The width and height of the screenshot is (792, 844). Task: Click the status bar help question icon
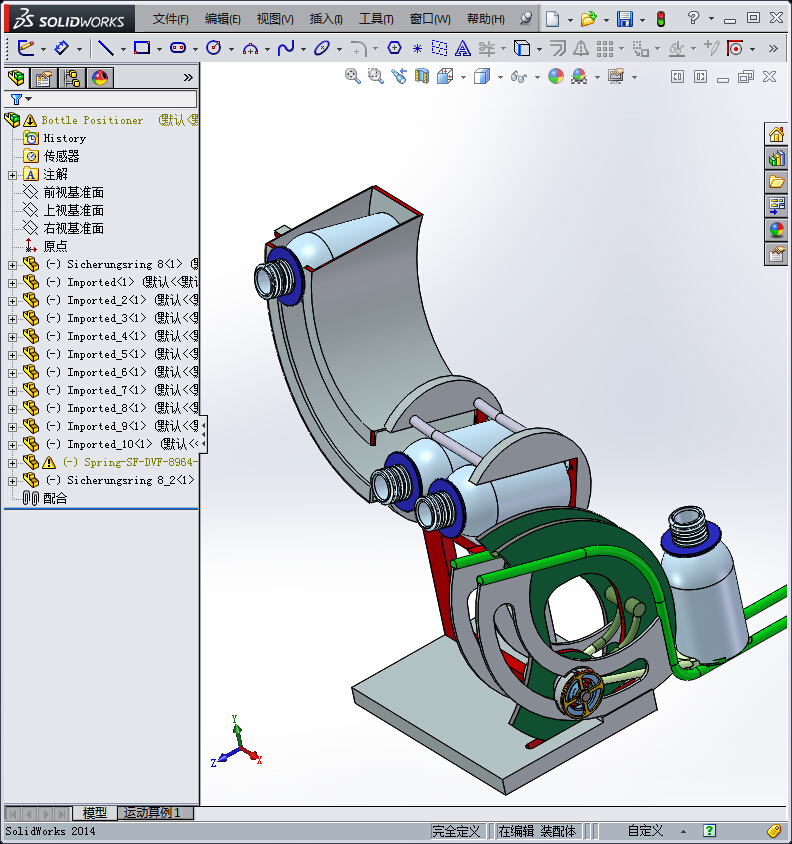710,831
